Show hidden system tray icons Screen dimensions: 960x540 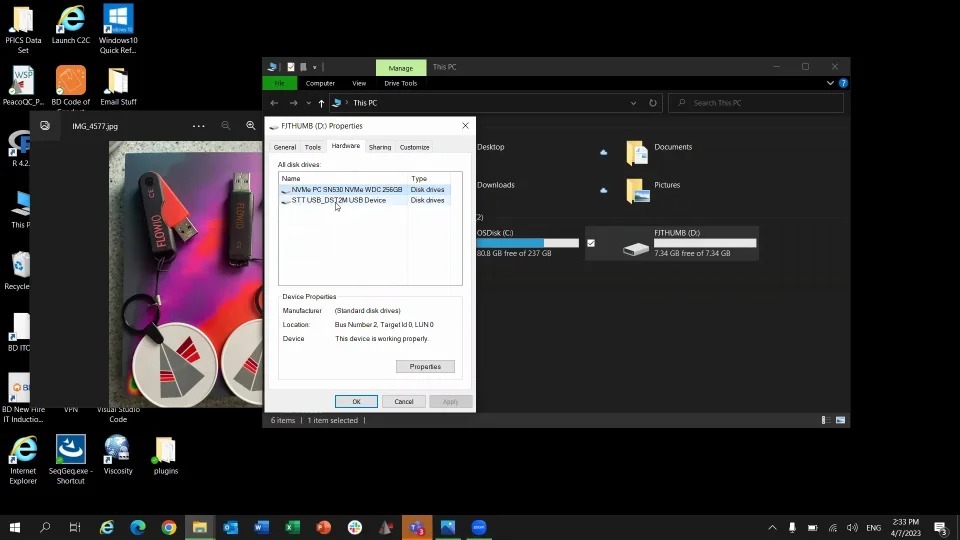tap(772, 527)
